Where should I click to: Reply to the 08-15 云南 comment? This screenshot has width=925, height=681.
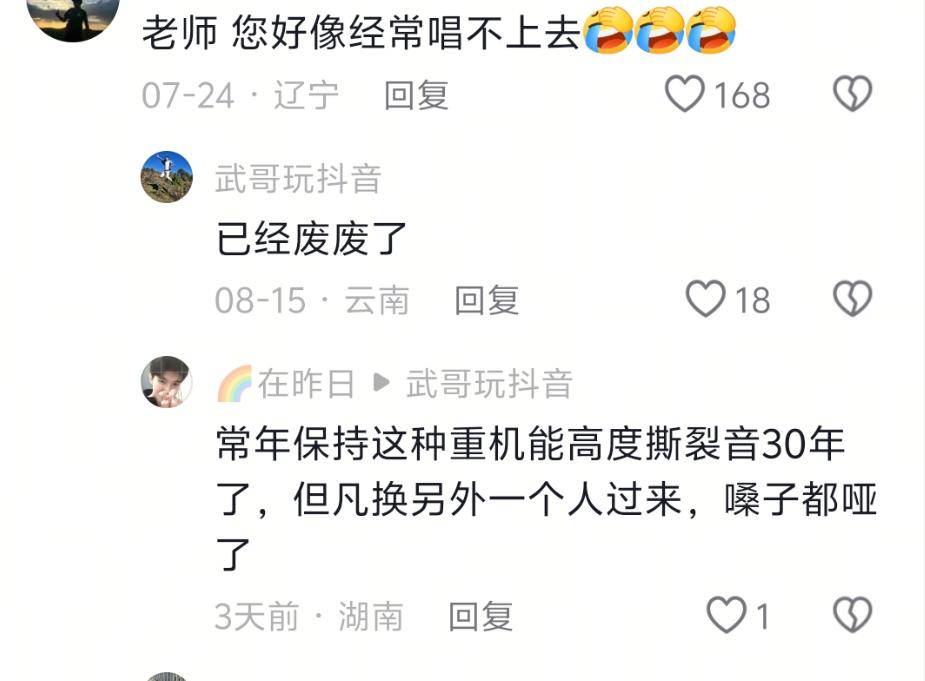pyautogui.click(x=487, y=300)
